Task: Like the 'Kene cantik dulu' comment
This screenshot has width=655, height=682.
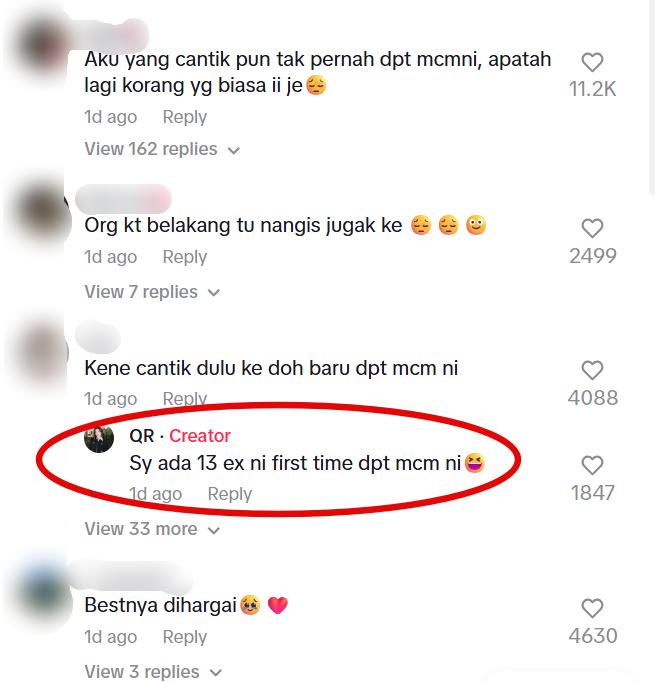Action: [x=592, y=371]
